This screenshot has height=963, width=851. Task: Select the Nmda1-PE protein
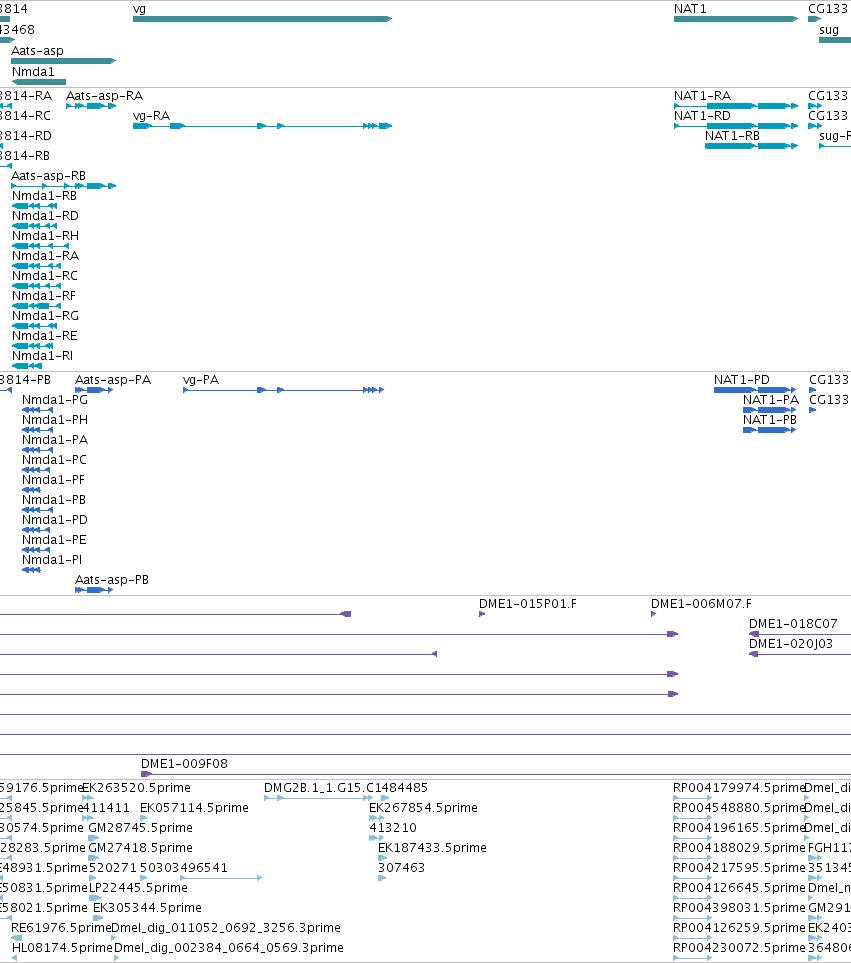(36, 550)
